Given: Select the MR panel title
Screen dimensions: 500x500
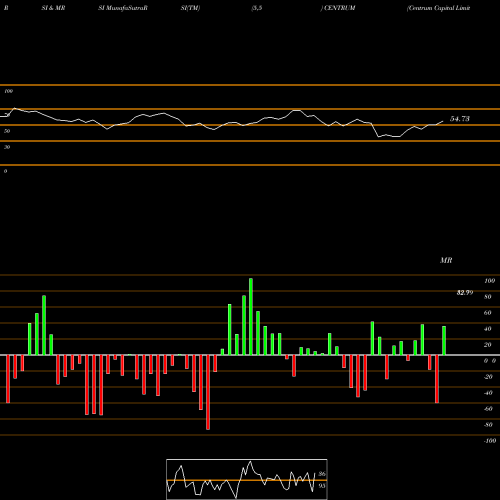Looking at the screenshot, I should [x=446, y=260].
